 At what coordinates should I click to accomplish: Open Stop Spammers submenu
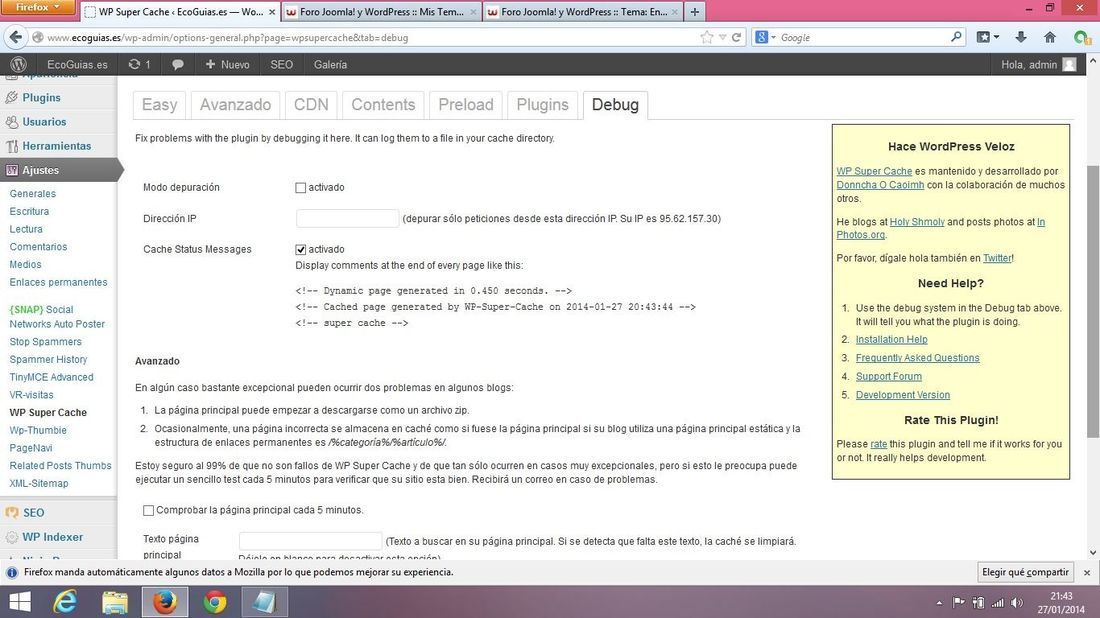[45, 342]
